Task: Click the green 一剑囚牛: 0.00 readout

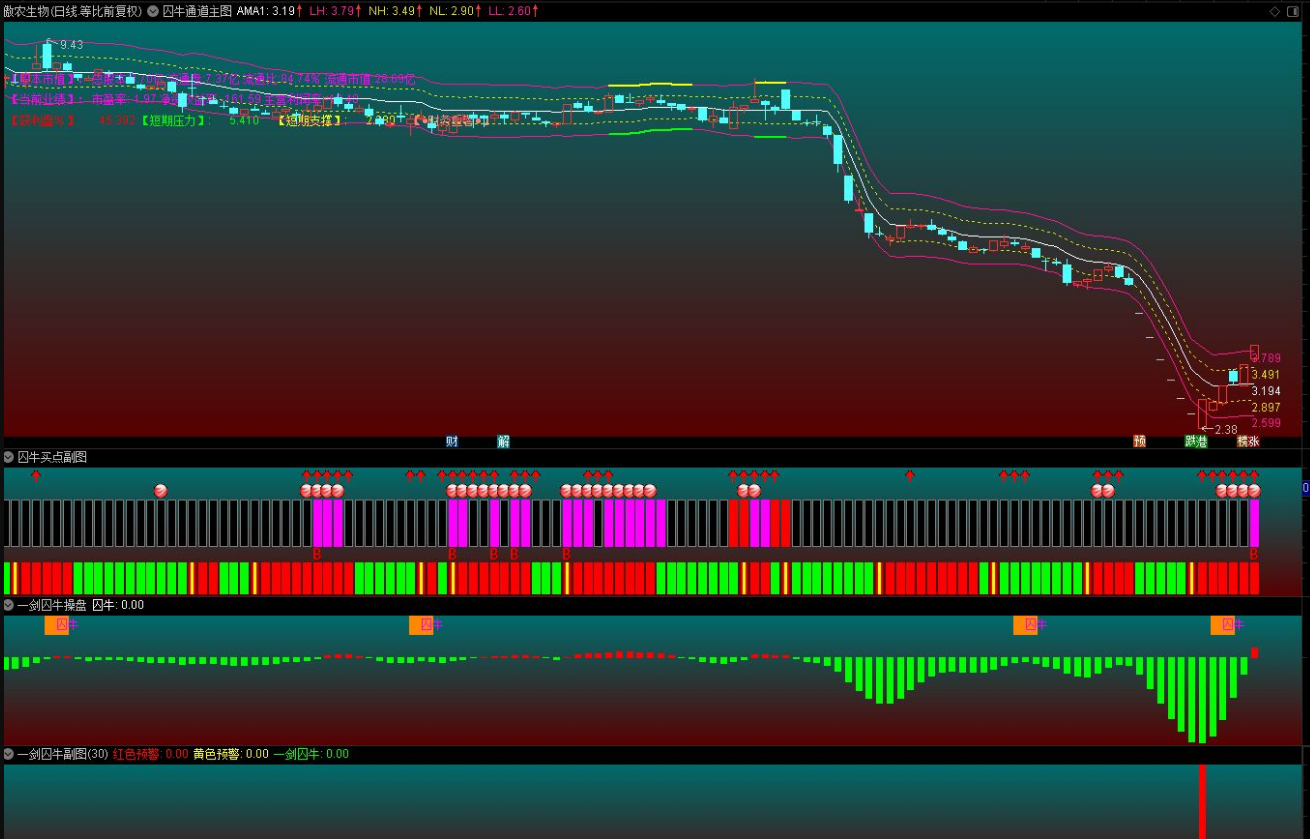Action: (311, 754)
